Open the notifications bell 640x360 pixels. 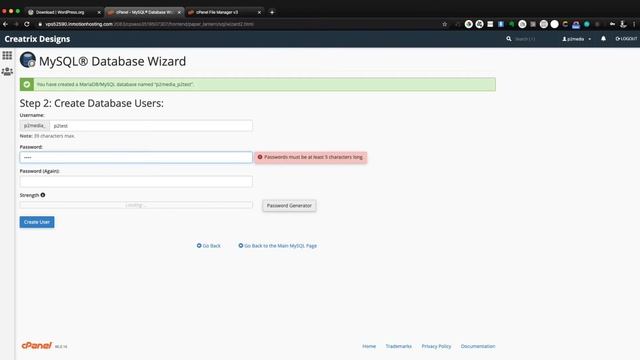click(x=603, y=39)
